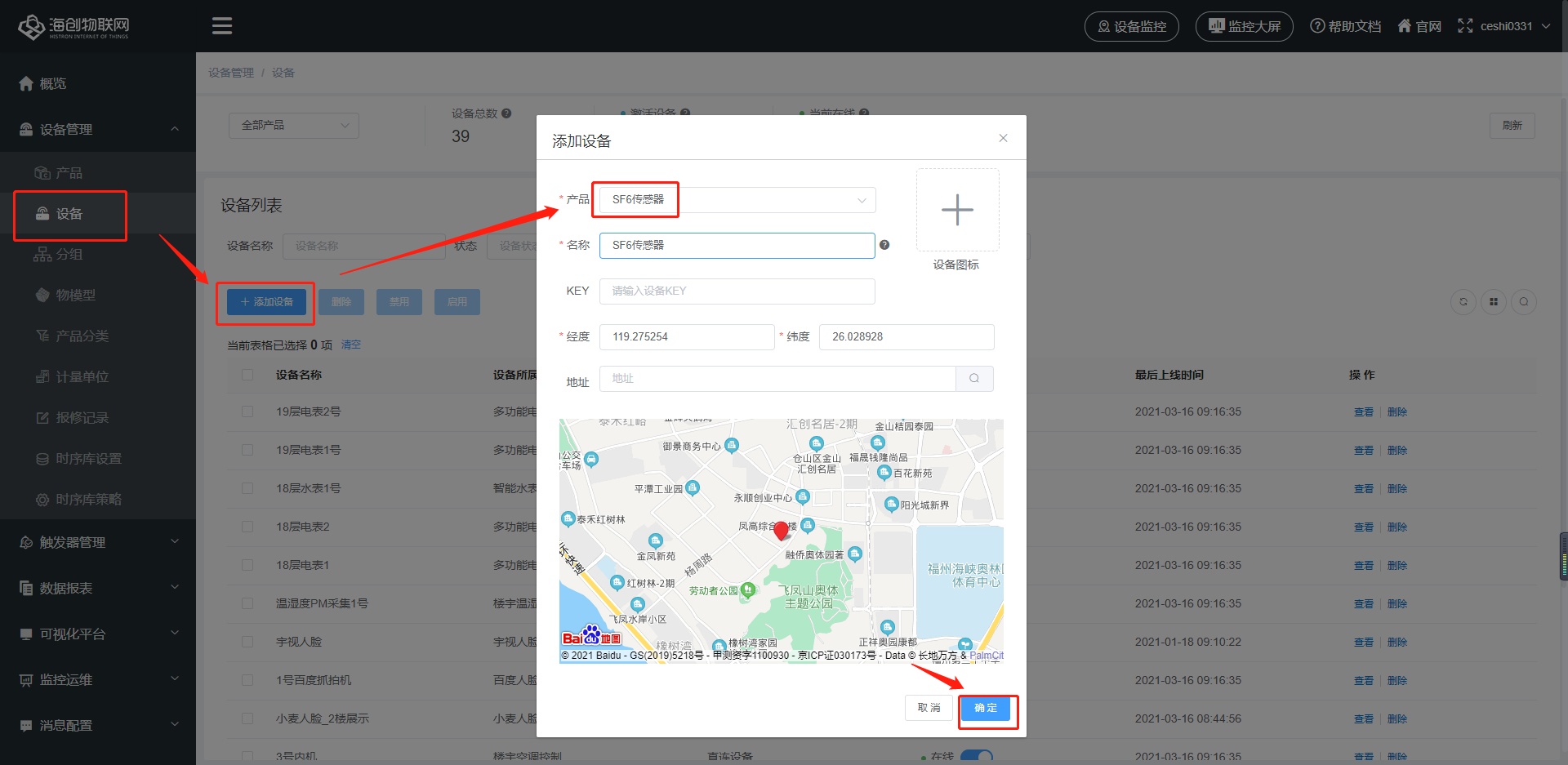Image resolution: width=1568 pixels, height=765 pixels.
Task: Click the 海创物联网 logo
Action: [x=73, y=27]
